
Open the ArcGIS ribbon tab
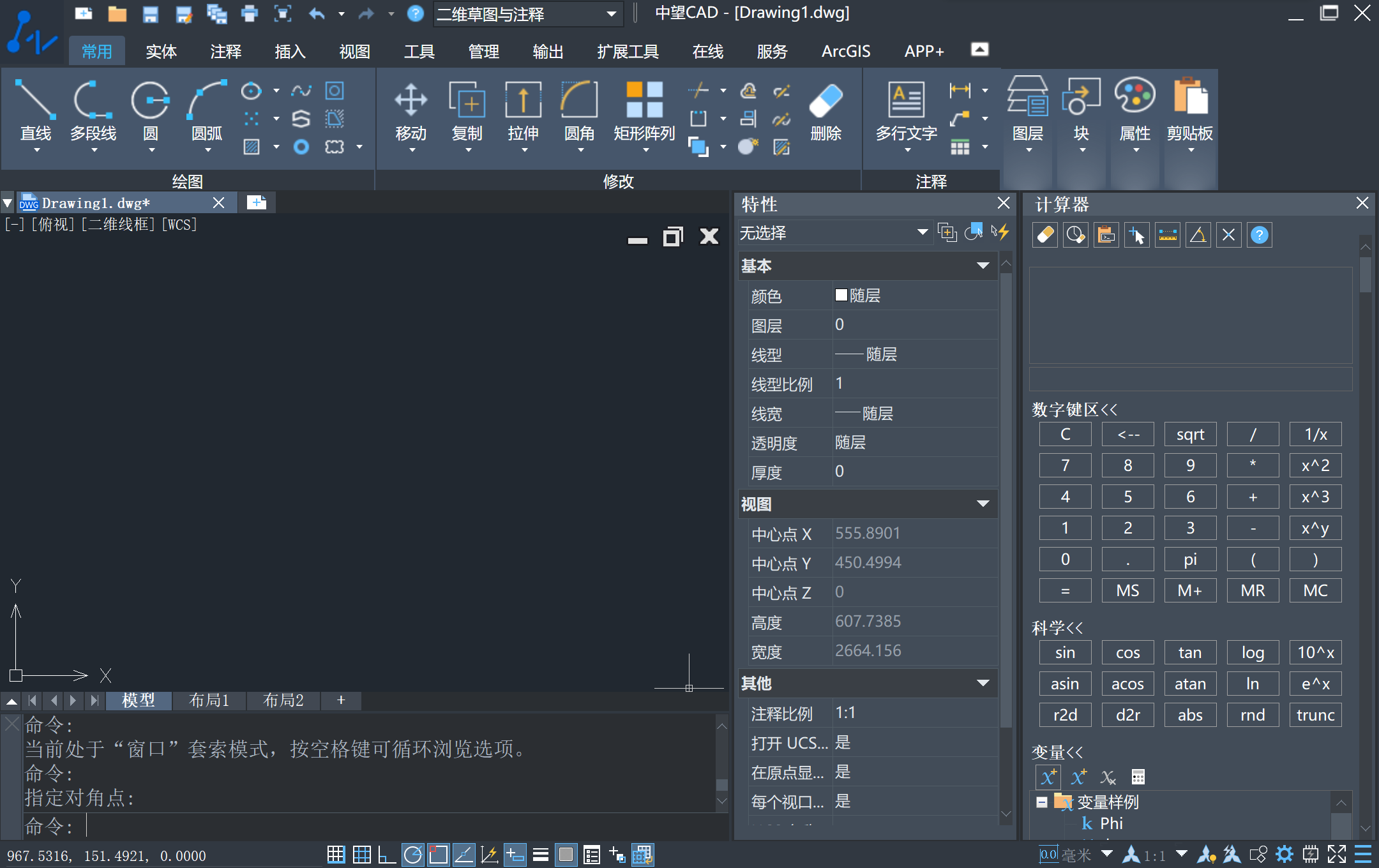coord(846,51)
